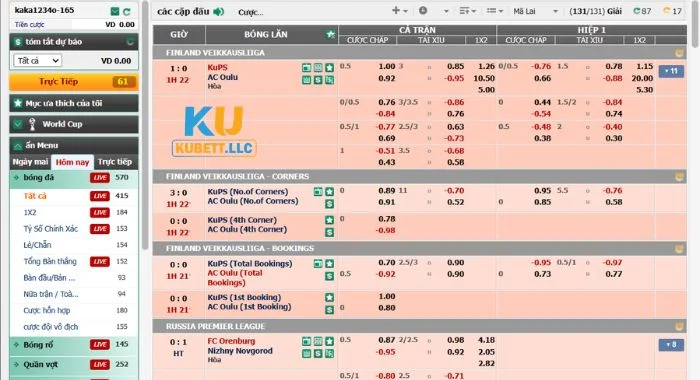Click the Cược... link in top bar

tap(250, 13)
